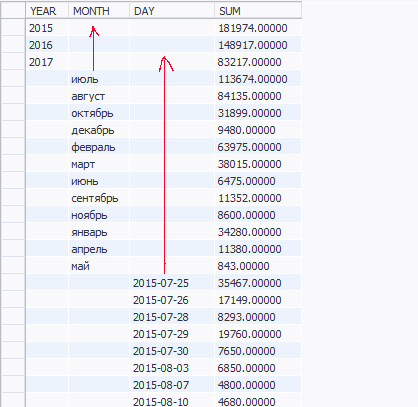Click the YEAR column header
The width and height of the screenshot is (418, 407).
pos(47,11)
